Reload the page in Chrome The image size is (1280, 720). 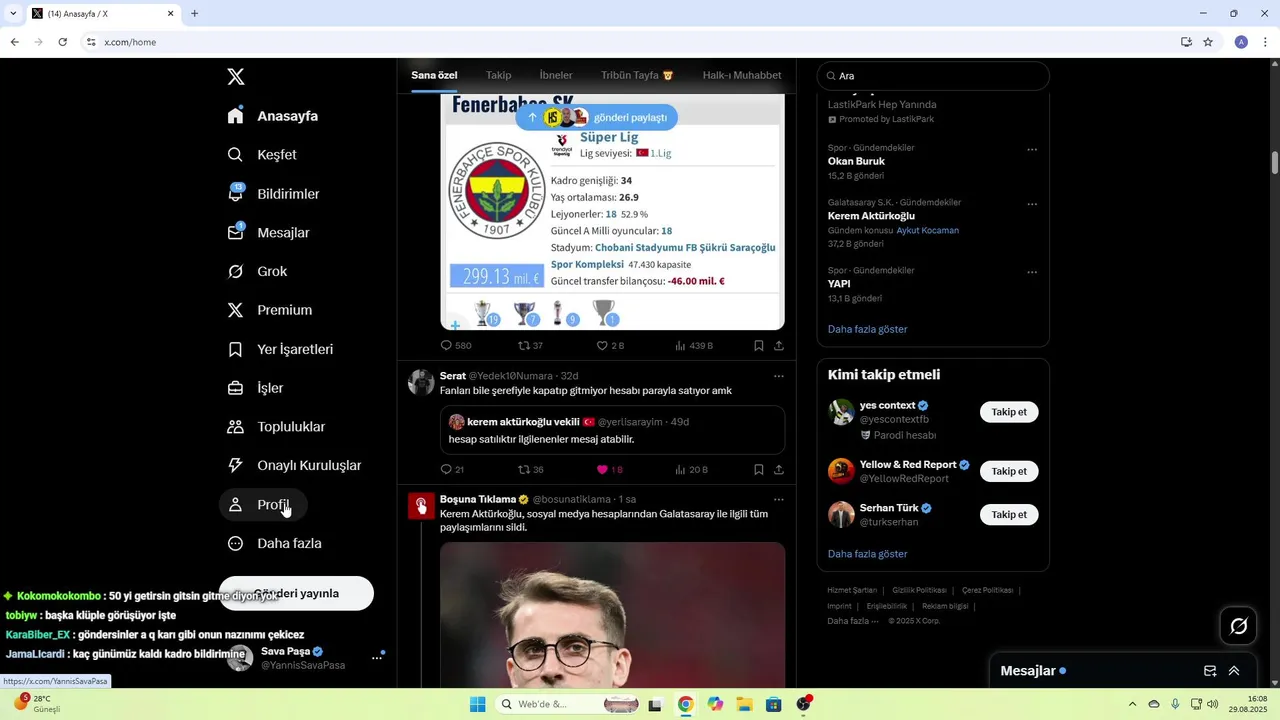click(62, 42)
